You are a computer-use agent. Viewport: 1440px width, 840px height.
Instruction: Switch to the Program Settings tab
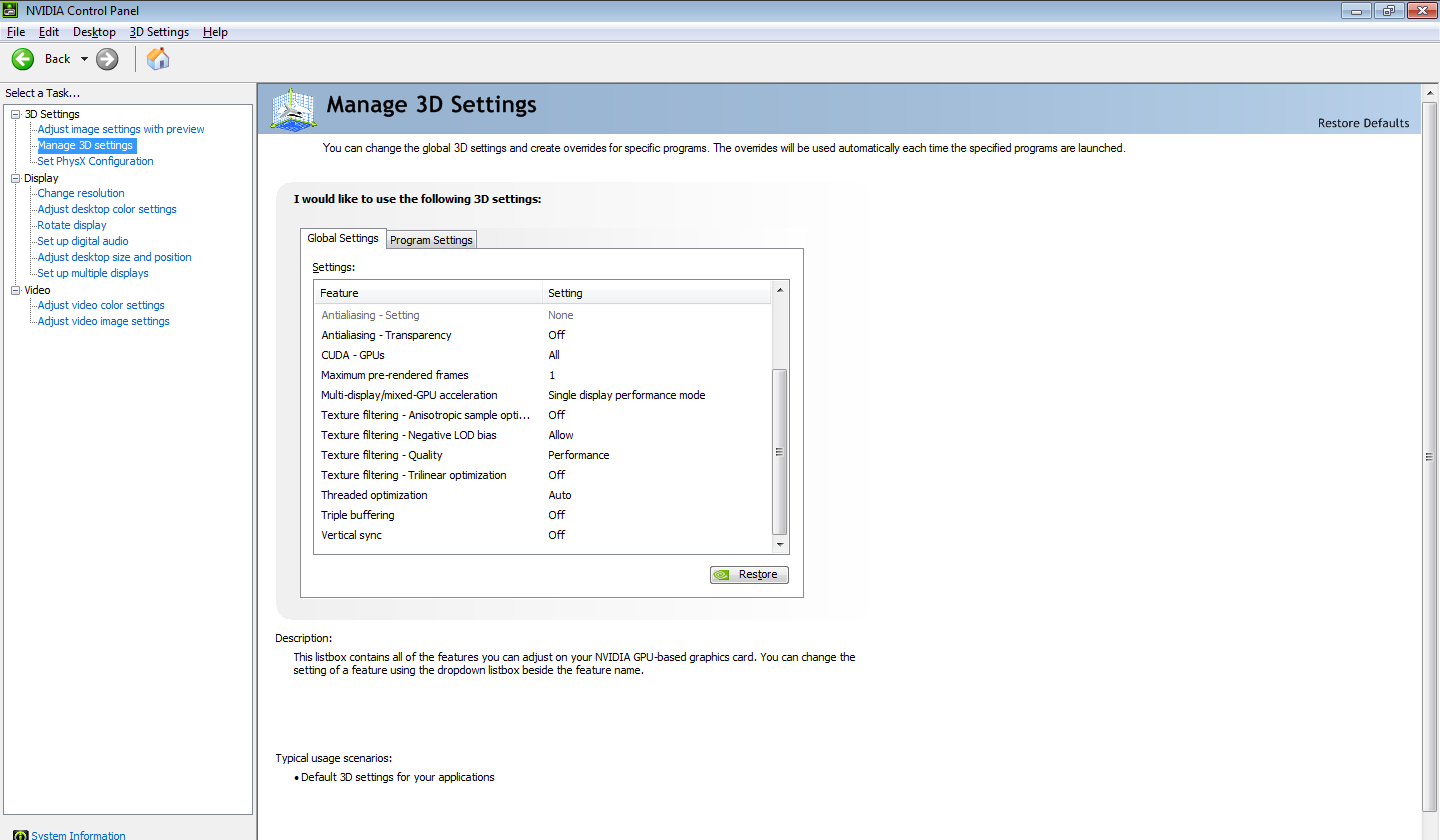(x=431, y=240)
